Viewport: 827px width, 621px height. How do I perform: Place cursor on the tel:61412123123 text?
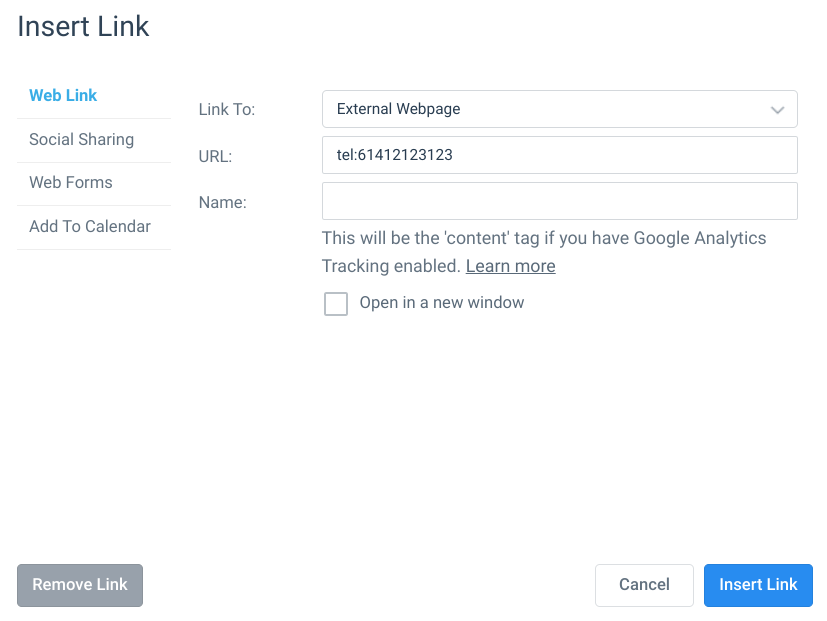[395, 155]
